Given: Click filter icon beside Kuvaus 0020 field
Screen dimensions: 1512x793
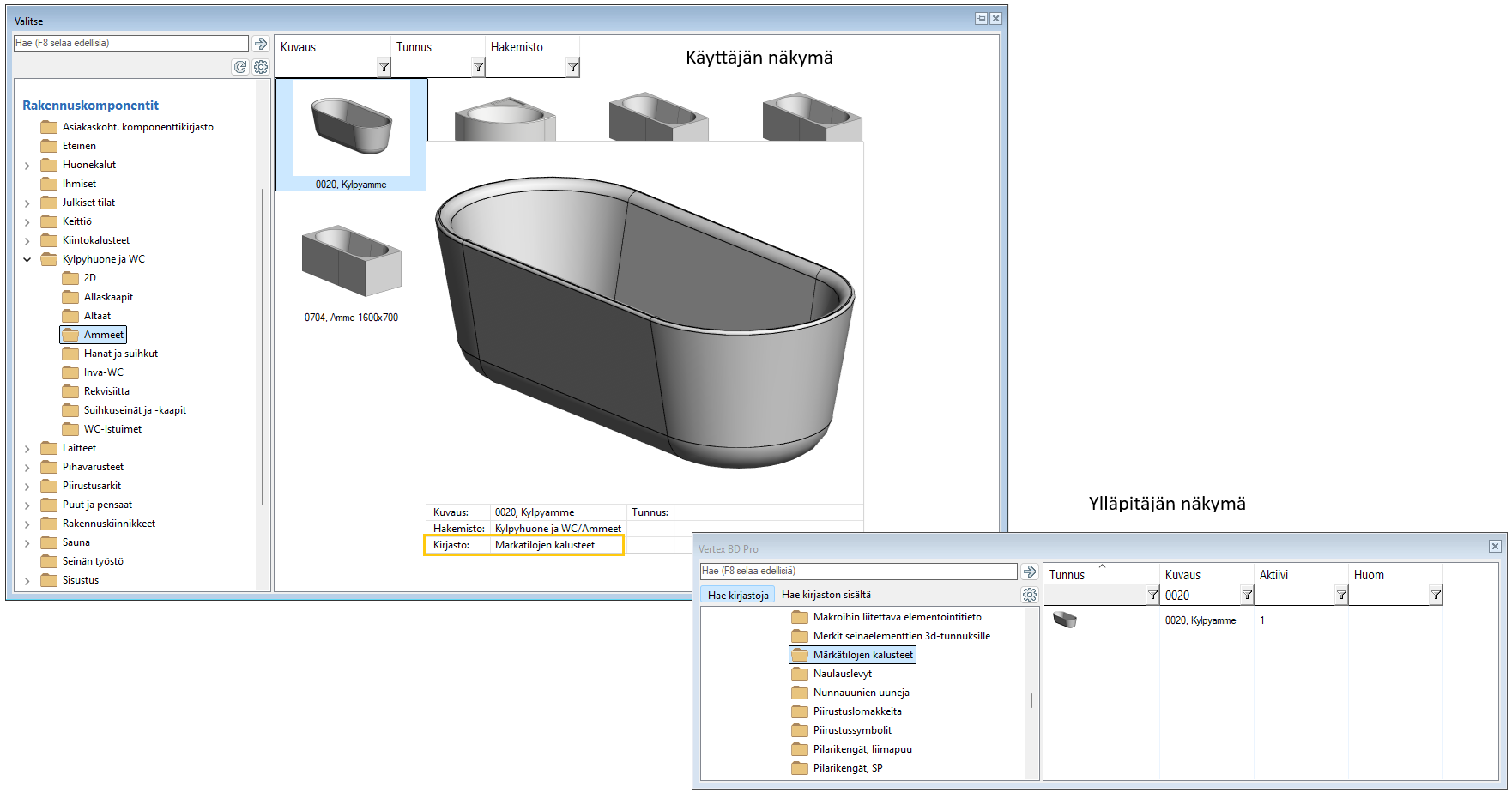Looking at the screenshot, I should coord(1247,595).
